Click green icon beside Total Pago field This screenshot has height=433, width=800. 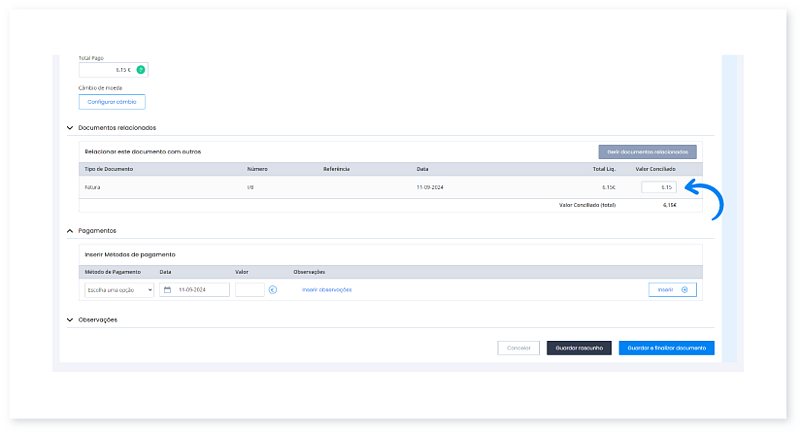141,70
